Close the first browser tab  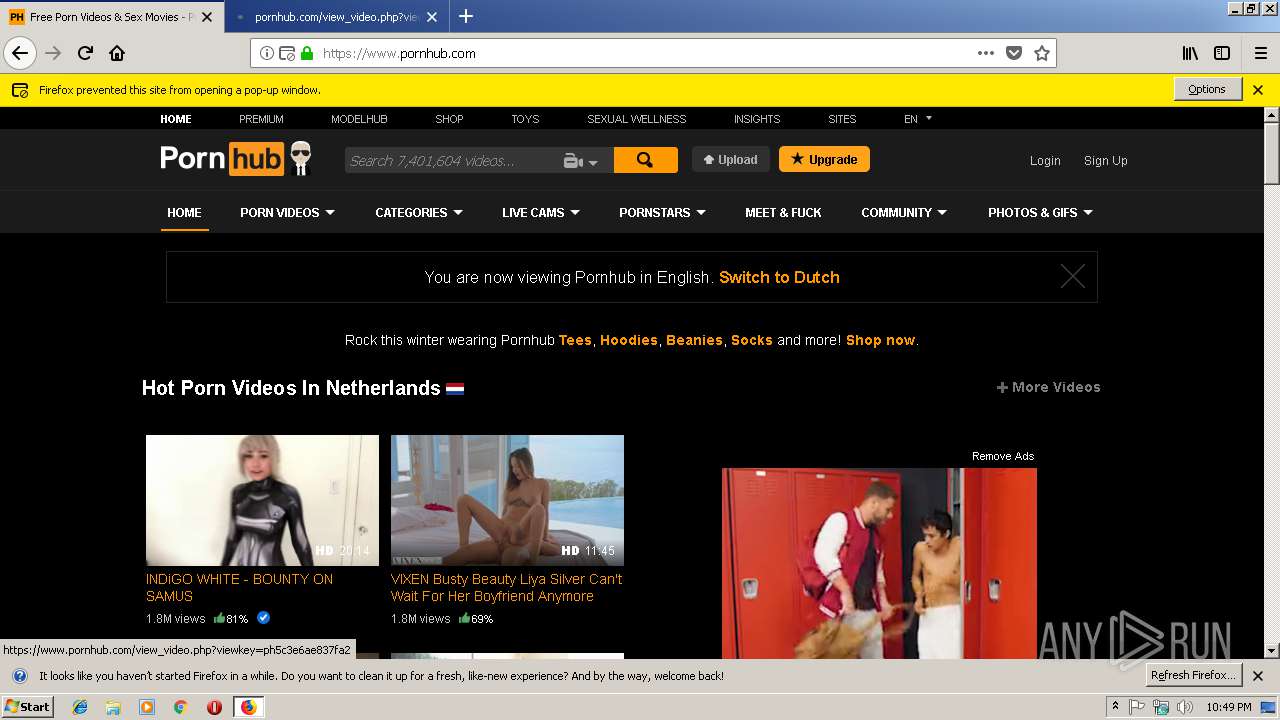tap(207, 17)
